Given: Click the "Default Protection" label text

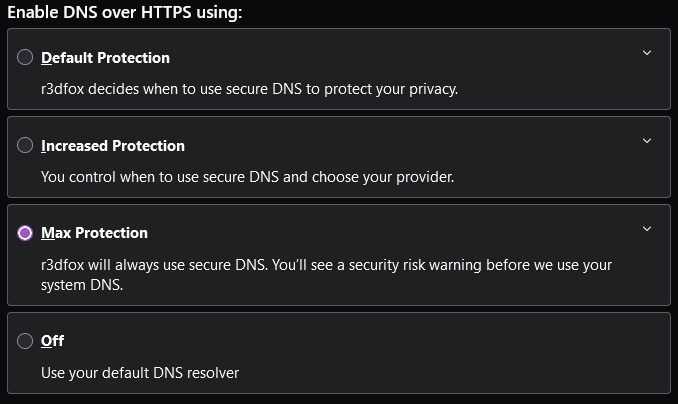Looking at the screenshot, I should [105, 58].
